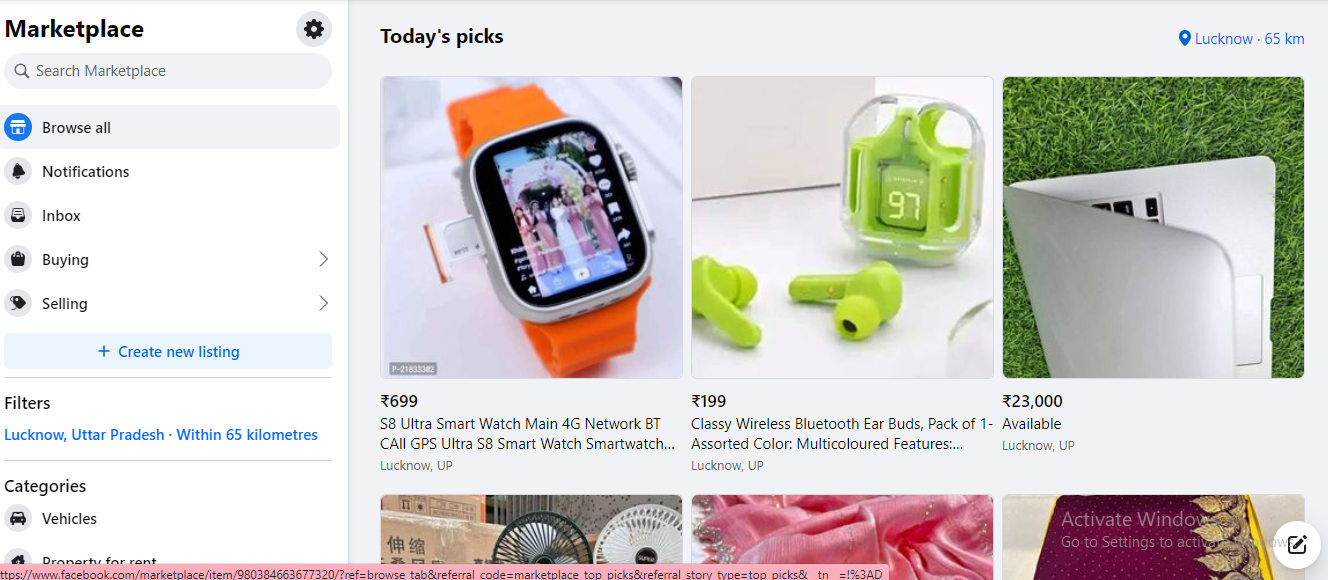1328x580 pixels.
Task: Open Notifications bell icon
Action: pos(18,172)
